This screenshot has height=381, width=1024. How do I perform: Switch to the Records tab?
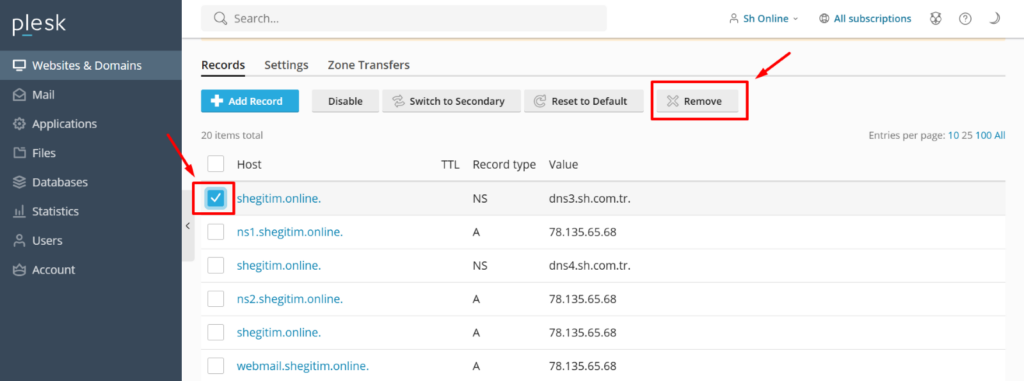(223, 65)
